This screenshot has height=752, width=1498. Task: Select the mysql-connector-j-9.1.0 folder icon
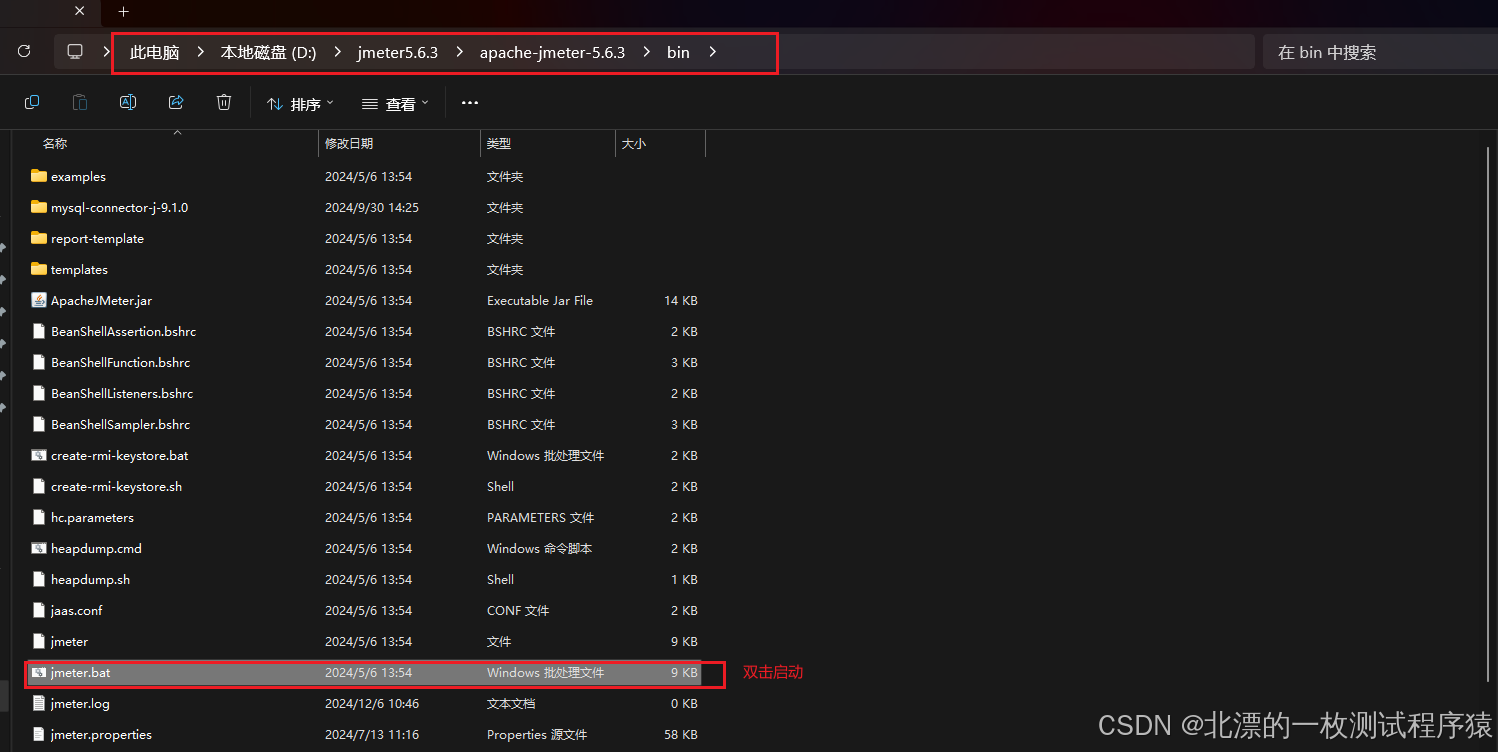39,207
